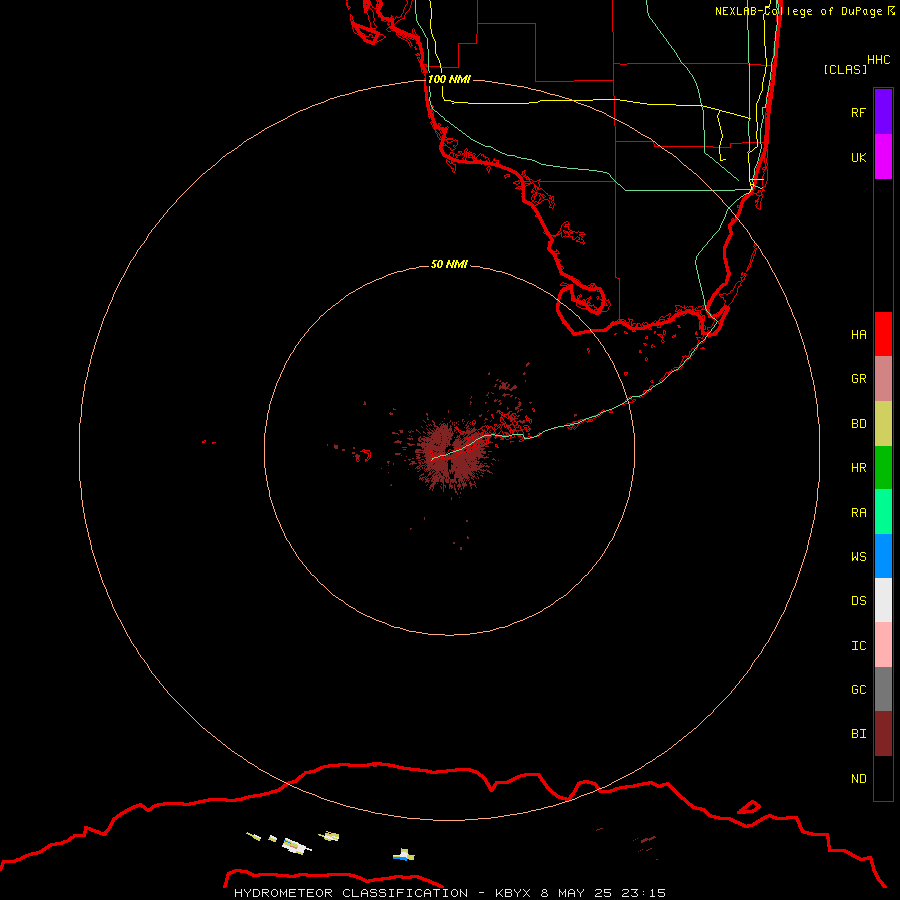Click the ND black legend swatch
This screenshot has height=900, width=900.
(x=883, y=778)
